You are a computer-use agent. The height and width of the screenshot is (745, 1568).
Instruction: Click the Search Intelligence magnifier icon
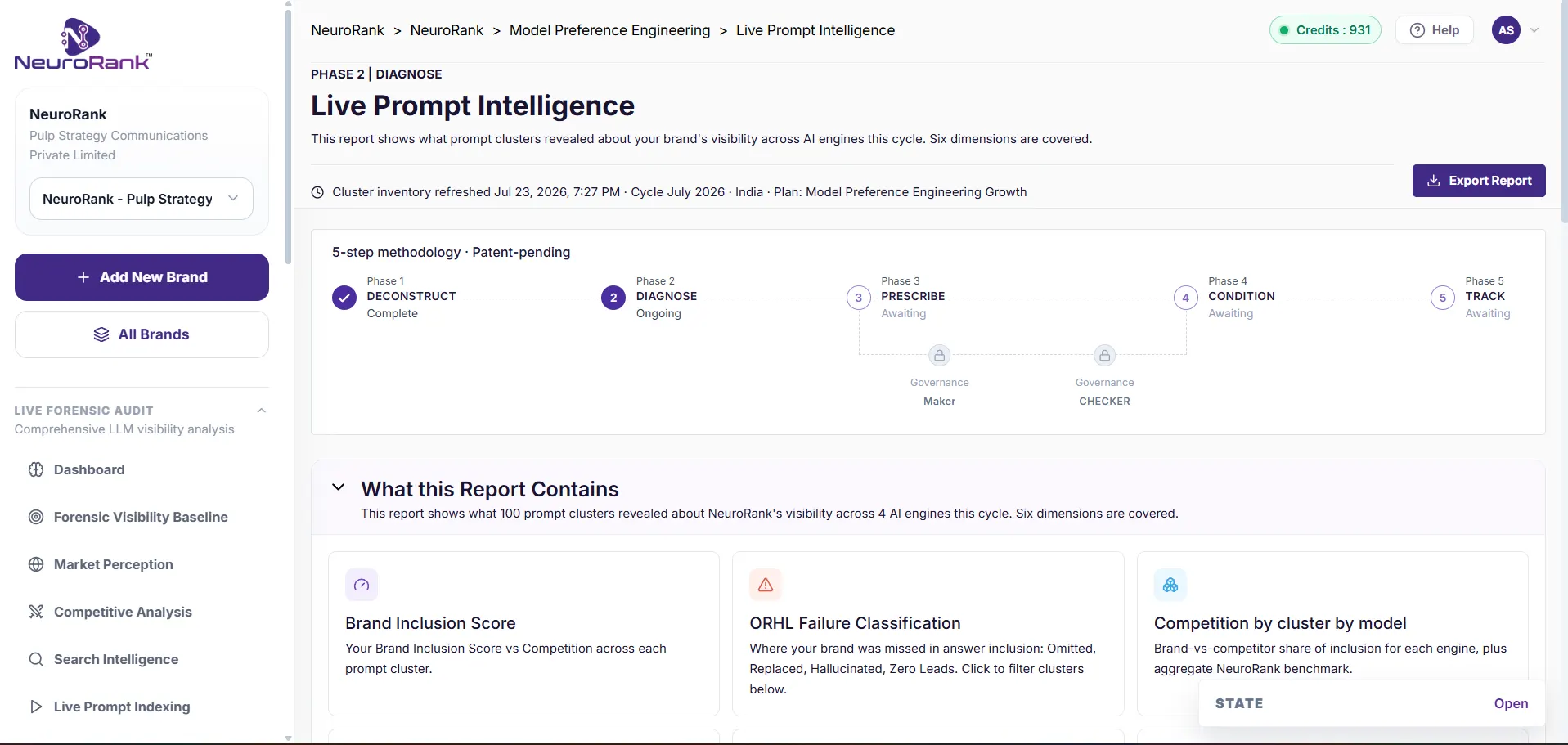tap(36, 659)
